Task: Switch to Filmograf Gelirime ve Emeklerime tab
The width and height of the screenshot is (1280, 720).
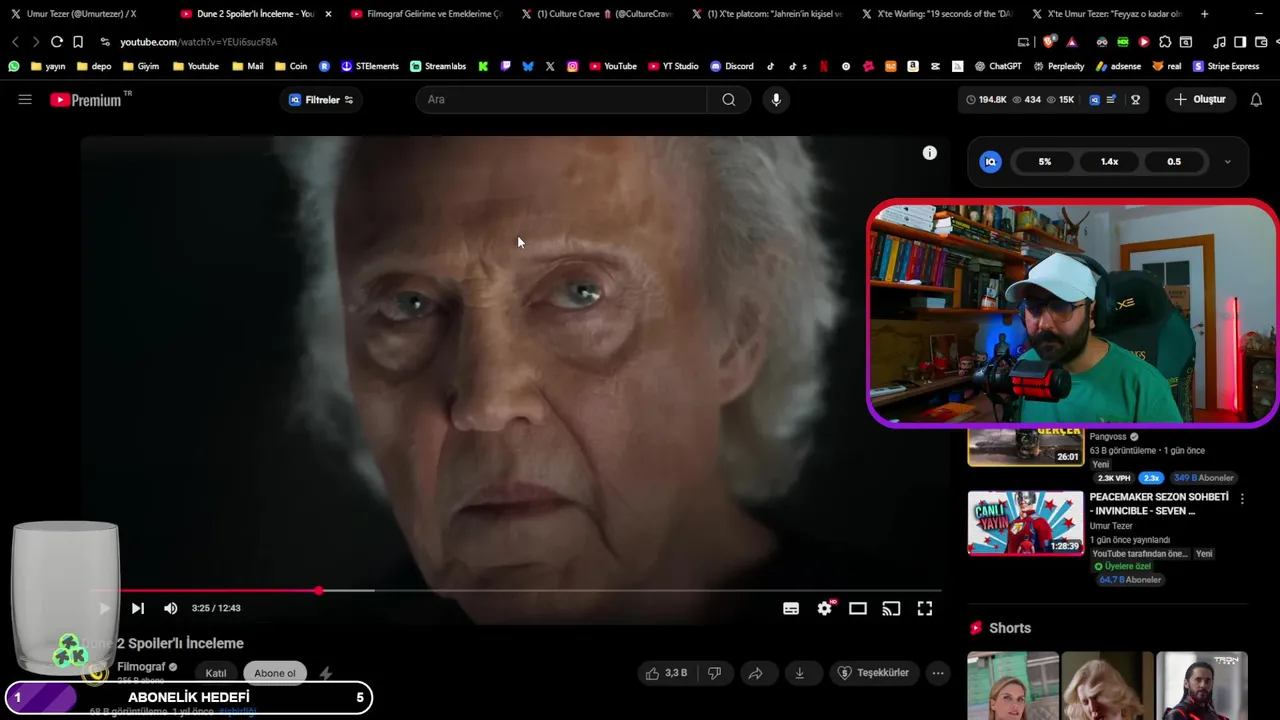Action: (x=428, y=14)
